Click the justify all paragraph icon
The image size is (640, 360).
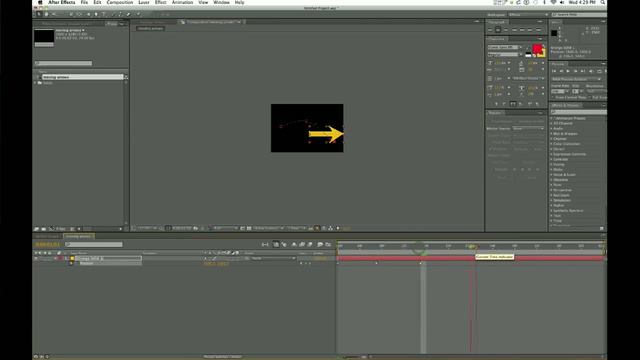538,30
